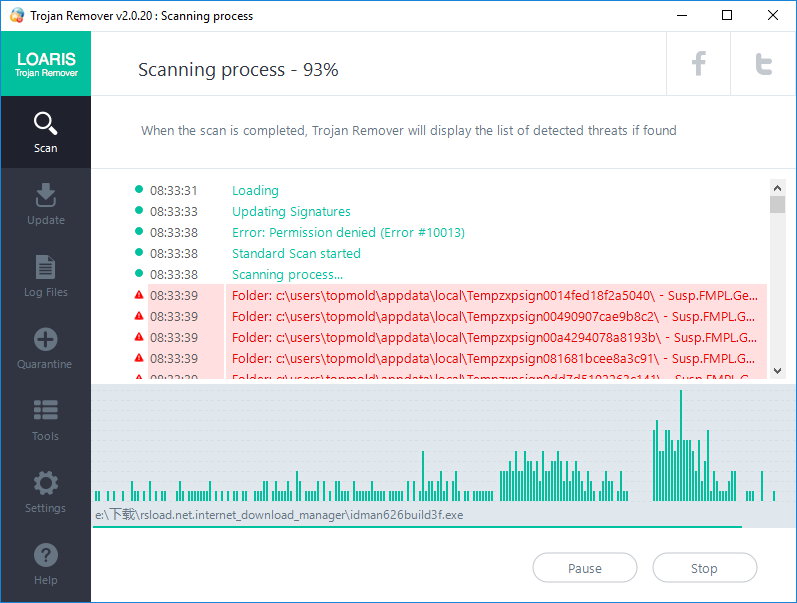Click warning icon of Tempzxpsign0014fed18f2a5040 row
This screenshot has height=603, width=797.
coord(139,294)
